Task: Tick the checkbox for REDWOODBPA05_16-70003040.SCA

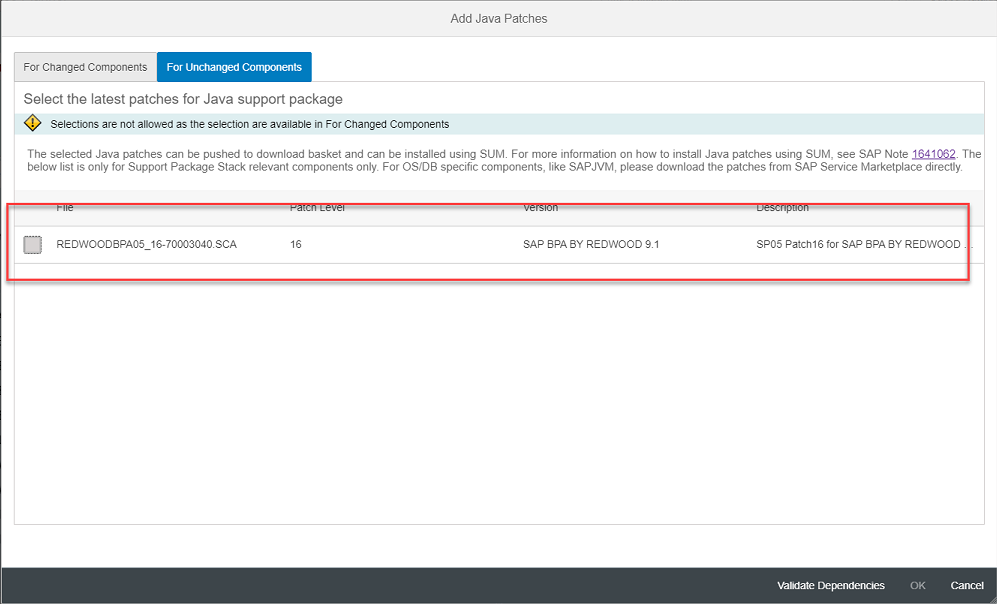Action: 32,245
